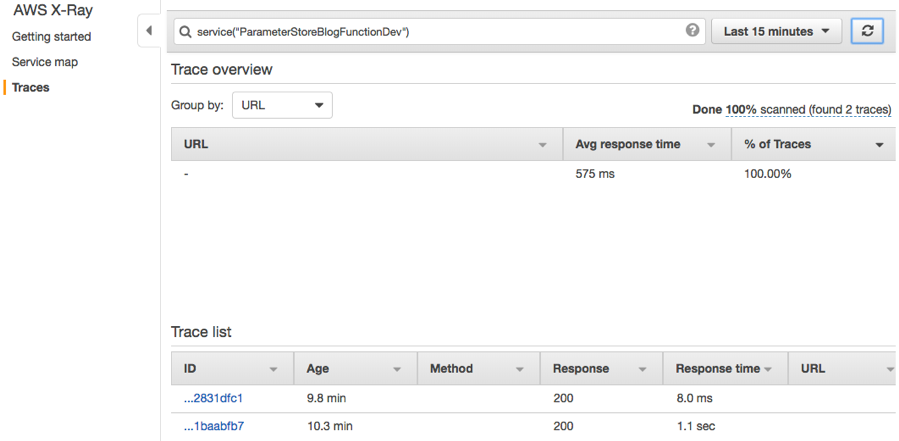Sort trace list by Response time arrow
The height and width of the screenshot is (441, 899).
767,369
